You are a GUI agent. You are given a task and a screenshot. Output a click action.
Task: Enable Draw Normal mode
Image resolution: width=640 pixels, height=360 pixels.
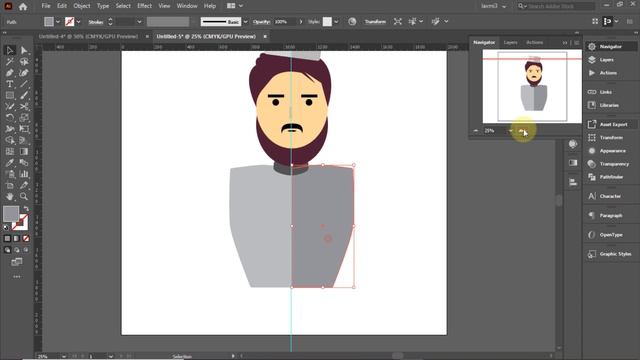pos(7,250)
